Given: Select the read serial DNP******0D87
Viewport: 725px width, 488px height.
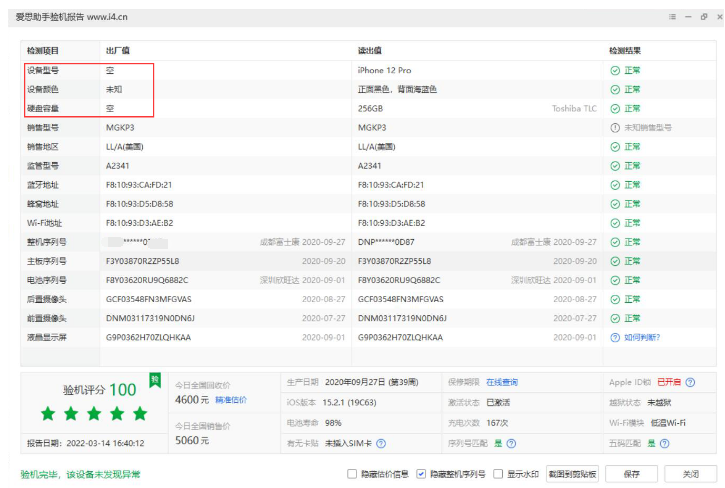Looking at the screenshot, I should (x=386, y=242).
